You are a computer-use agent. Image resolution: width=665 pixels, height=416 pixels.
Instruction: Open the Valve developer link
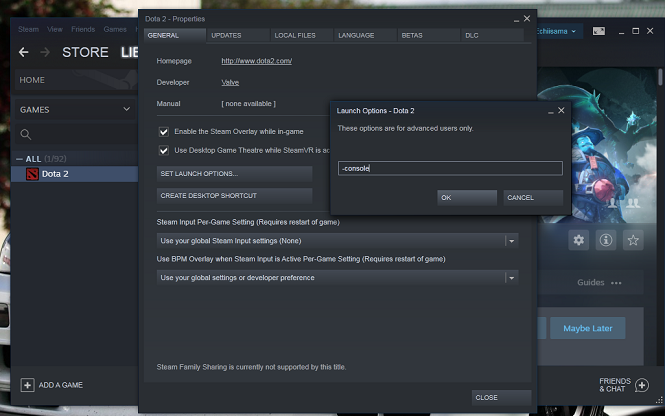tap(230, 83)
